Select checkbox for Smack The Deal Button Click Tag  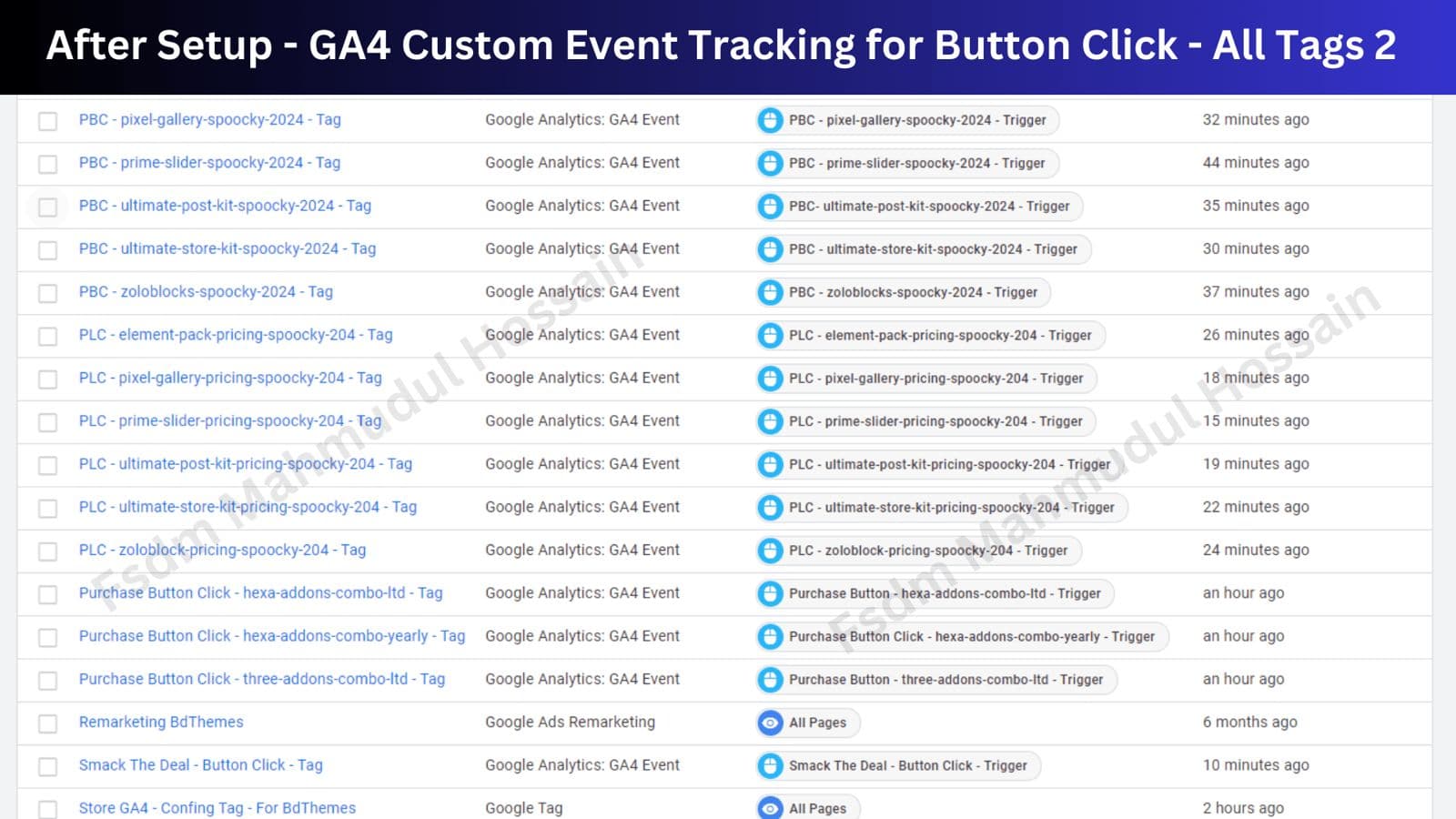tap(48, 766)
